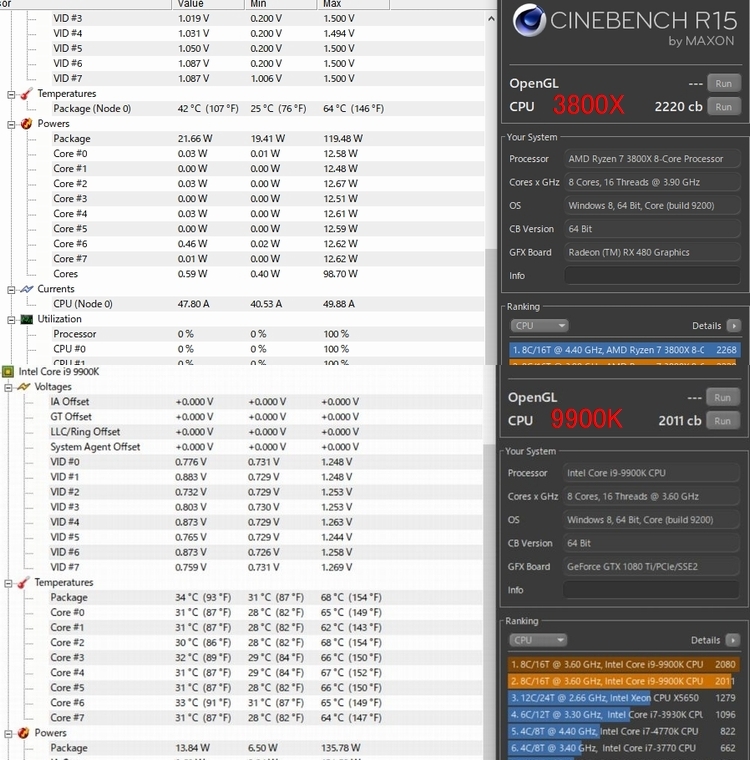Image resolution: width=750 pixels, height=760 pixels.
Task: Click the GeForce GTX 1080 Ti/PCIe/SSE2 field
Action: tap(651, 567)
